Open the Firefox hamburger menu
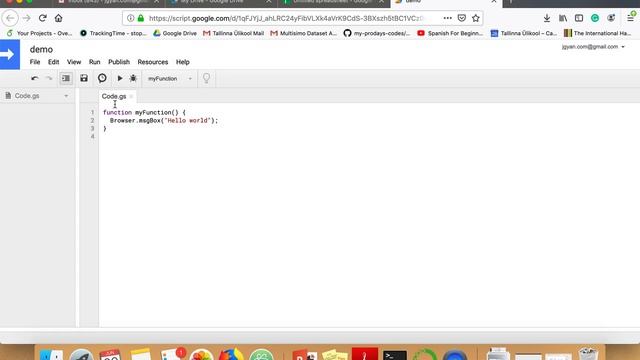 point(631,18)
